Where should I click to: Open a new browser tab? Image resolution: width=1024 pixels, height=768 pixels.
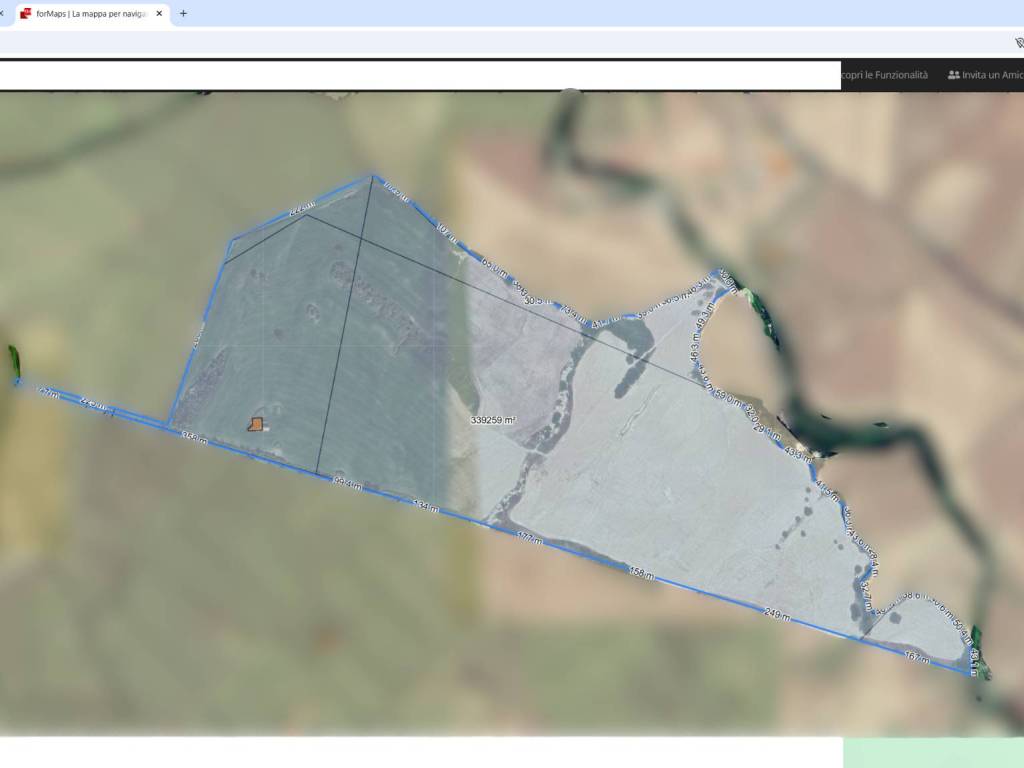pos(183,14)
